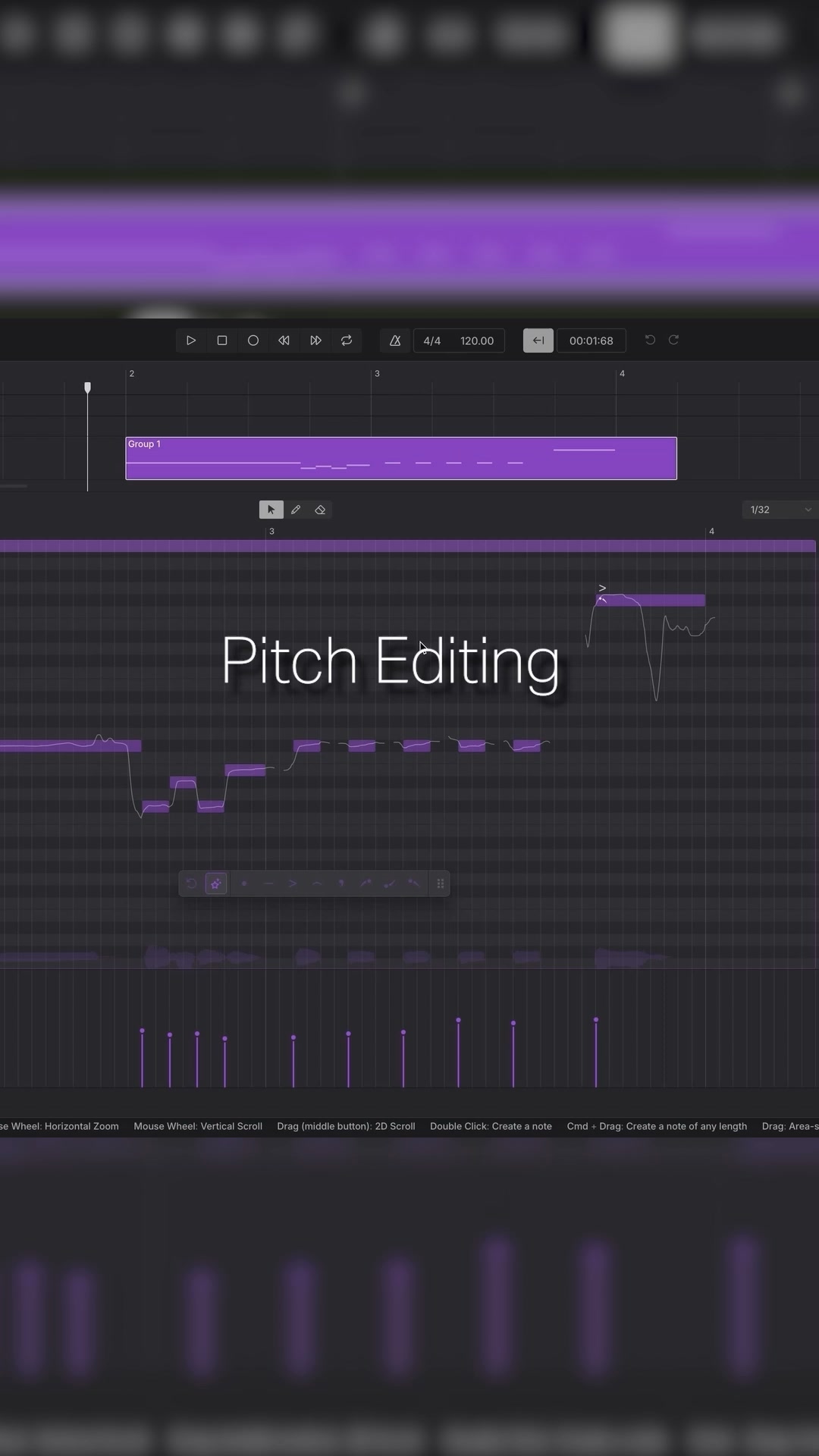The image size is (819, 1456).
Task: Choose the downward fall articulation
Action: [x=414, y=883]
